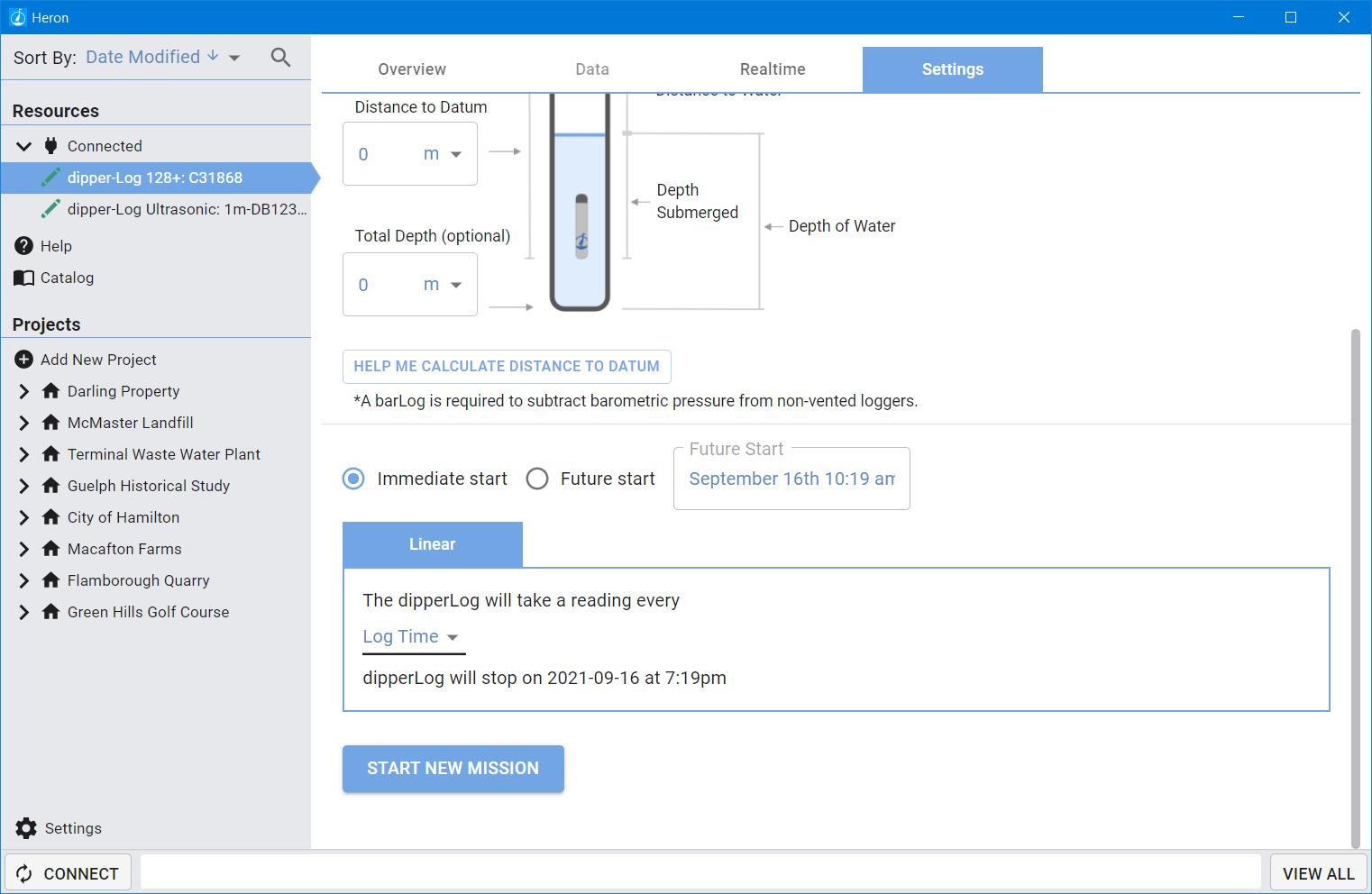Click house icon for Guelph Historical Study
This screenshot has height=894, width=1372.
tap(51, 486)
